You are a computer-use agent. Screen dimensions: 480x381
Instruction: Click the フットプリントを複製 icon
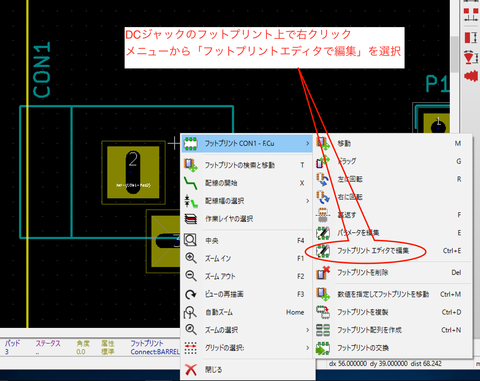pyautogui.click(x=323, y=312)
